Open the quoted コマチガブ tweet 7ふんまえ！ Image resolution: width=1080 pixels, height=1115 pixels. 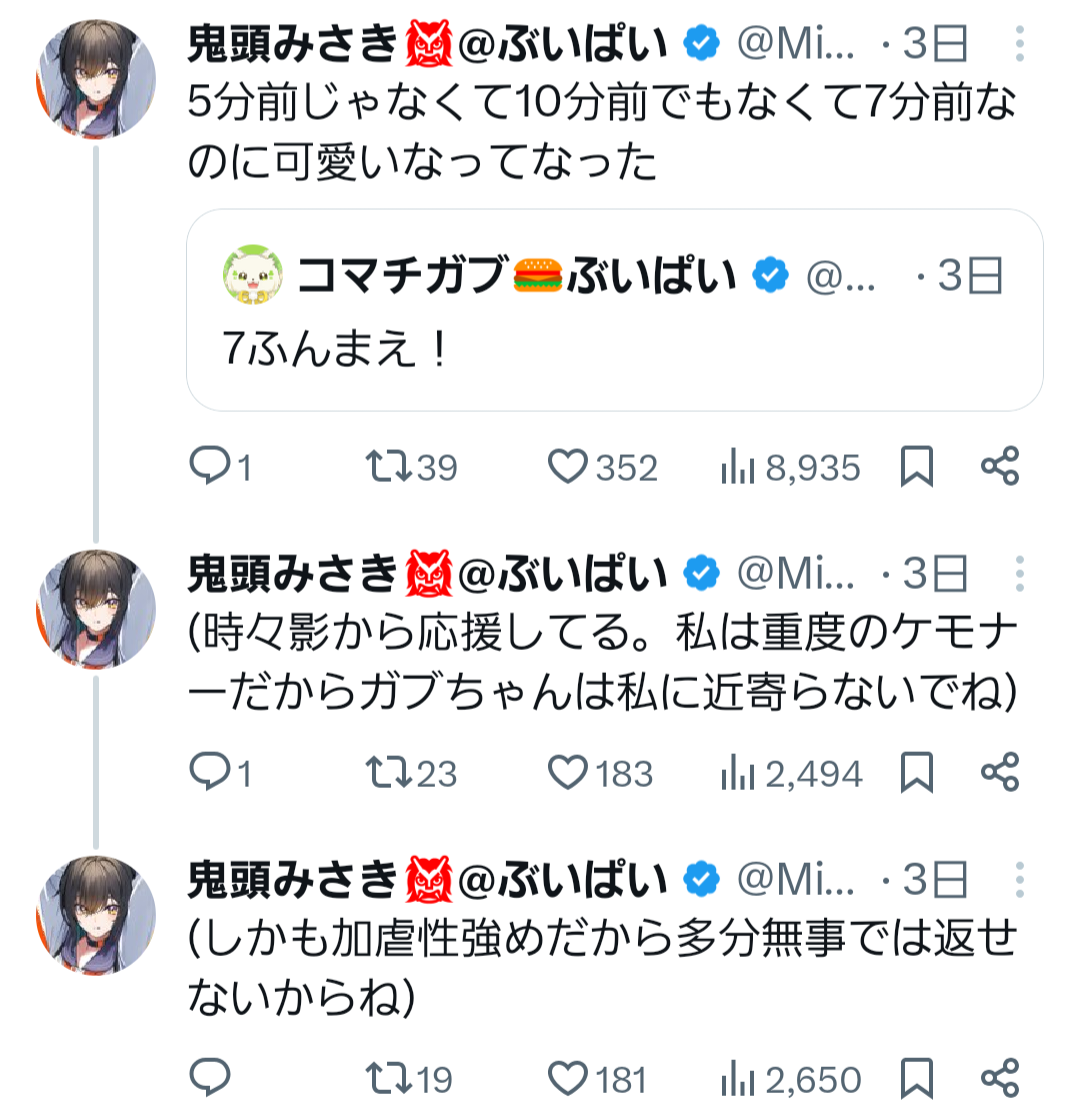coord(614,354)
